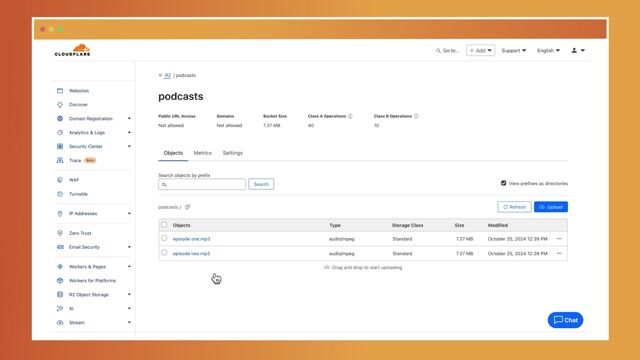Open the Chat button
Image resolution: width=640 pixels, height=360 pixels.
click(565, 320)
